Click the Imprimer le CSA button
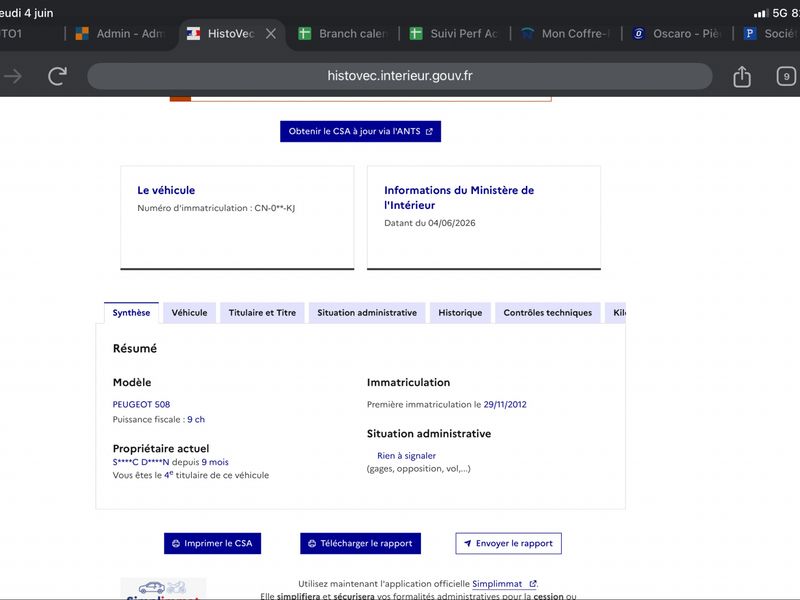The width and height of the screenshot is (800, 600). pos(212,543)
